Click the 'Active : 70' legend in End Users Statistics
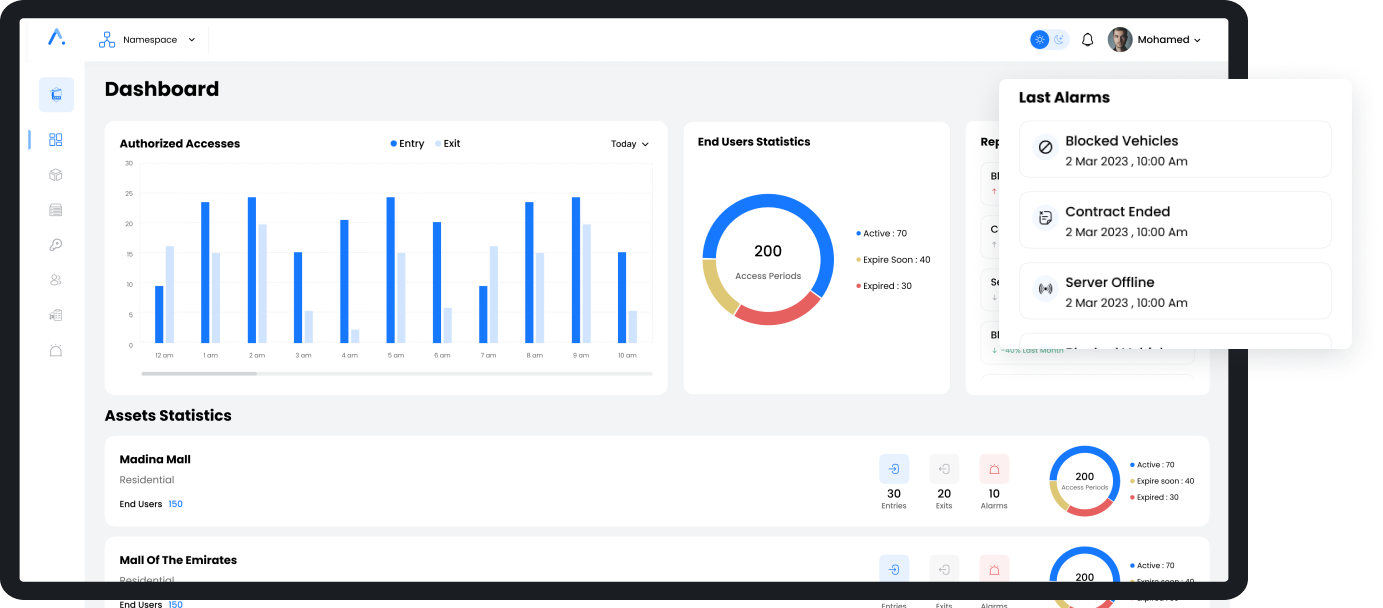The height and width of the screenshot is (608, 1383). [881, 234]
